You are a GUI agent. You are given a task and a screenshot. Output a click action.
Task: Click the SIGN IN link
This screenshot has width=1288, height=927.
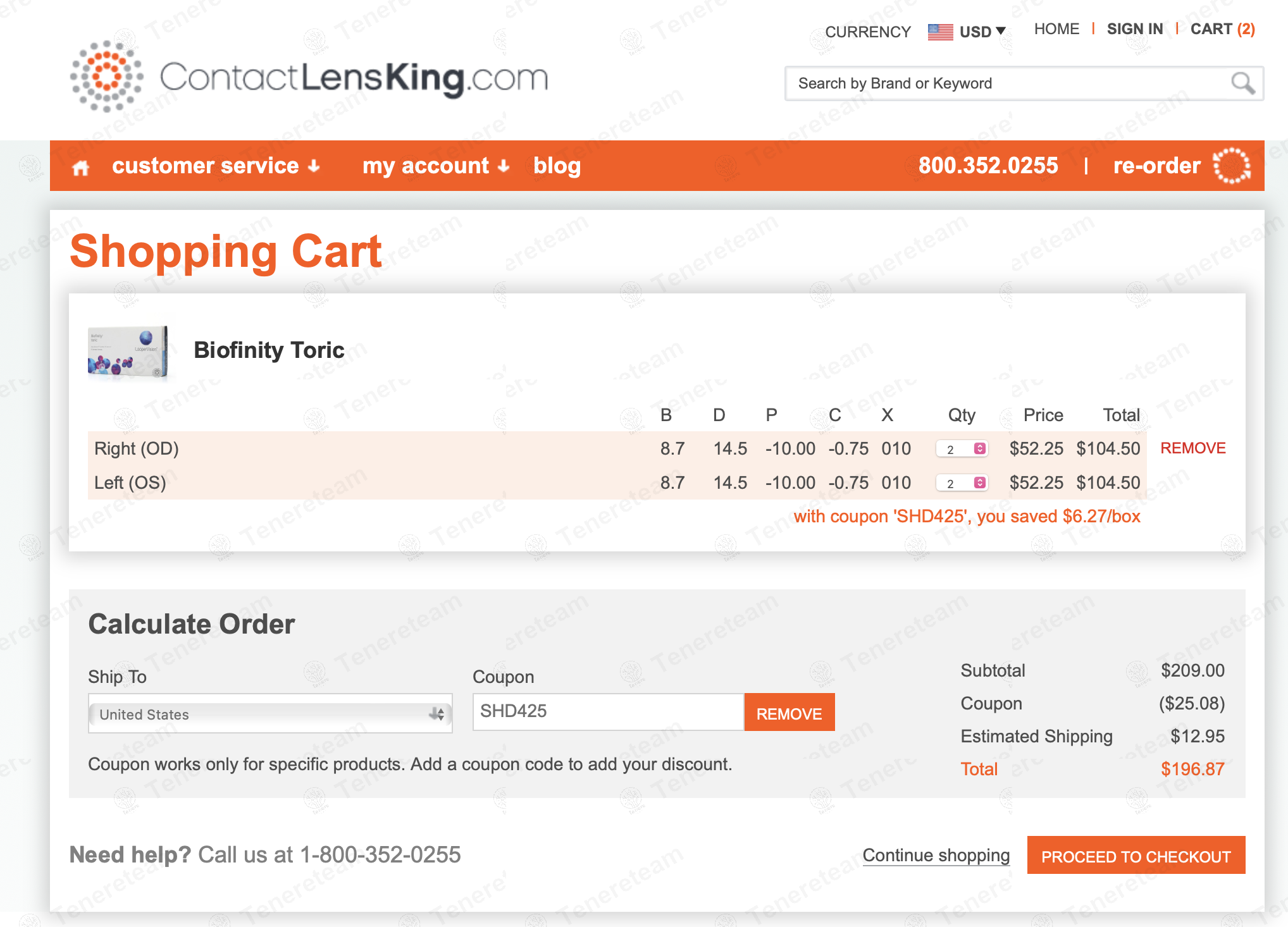pos(1134,29)
